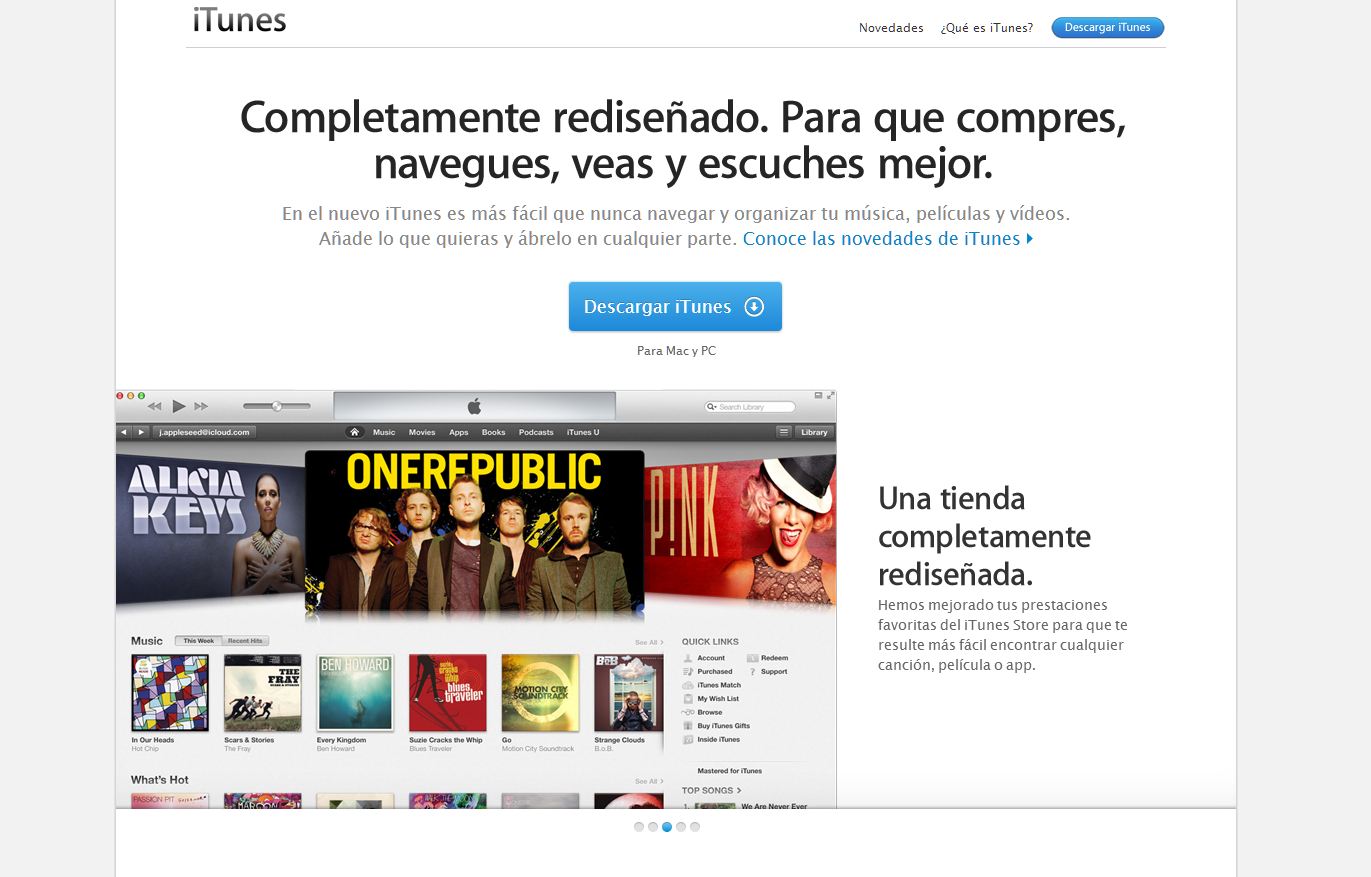The height and width of the screenshot is (877, 1371).
Task: Click See All beside What's Hot
Action: point(648,781)
